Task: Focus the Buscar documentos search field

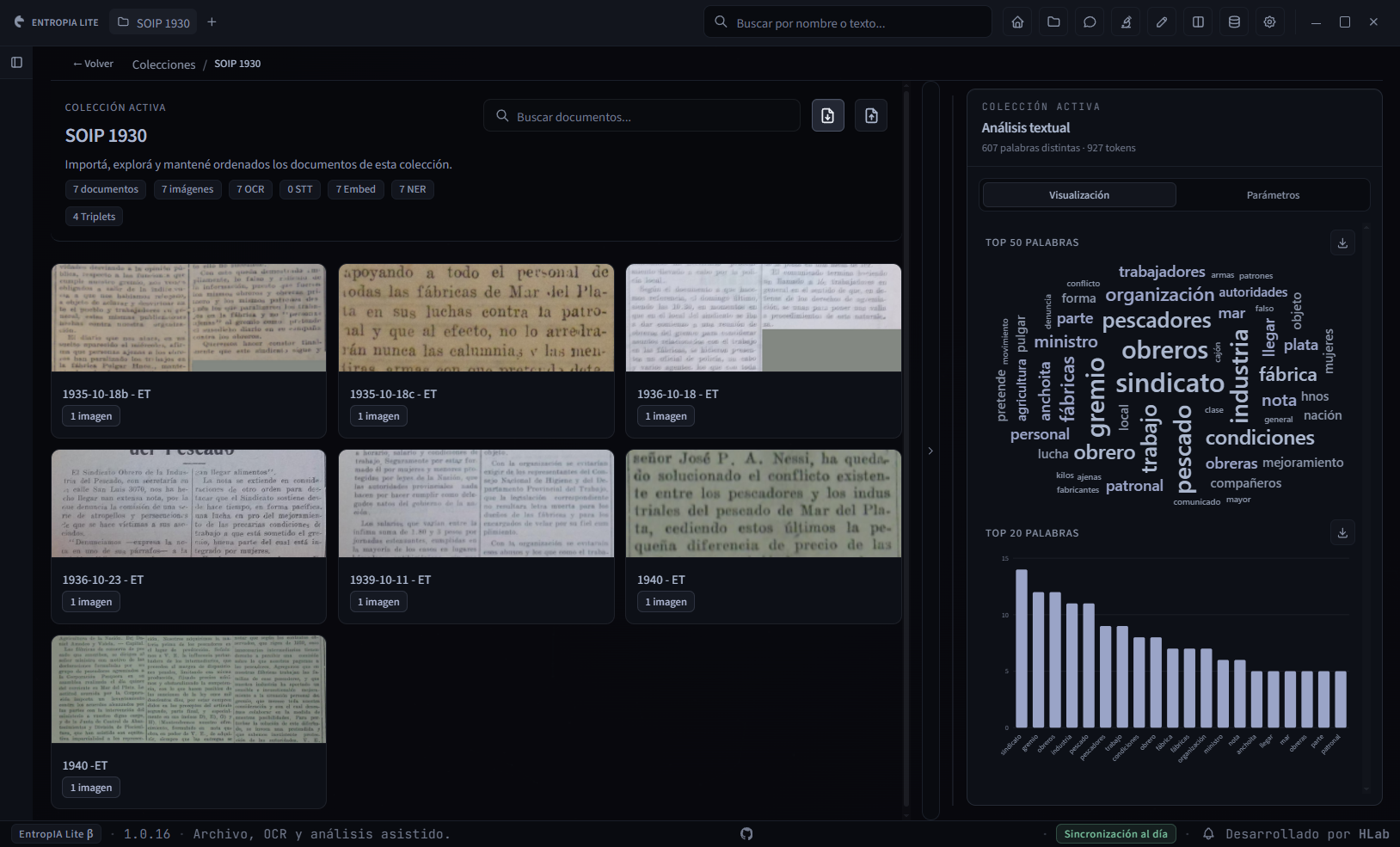Action: pos(642,116)
